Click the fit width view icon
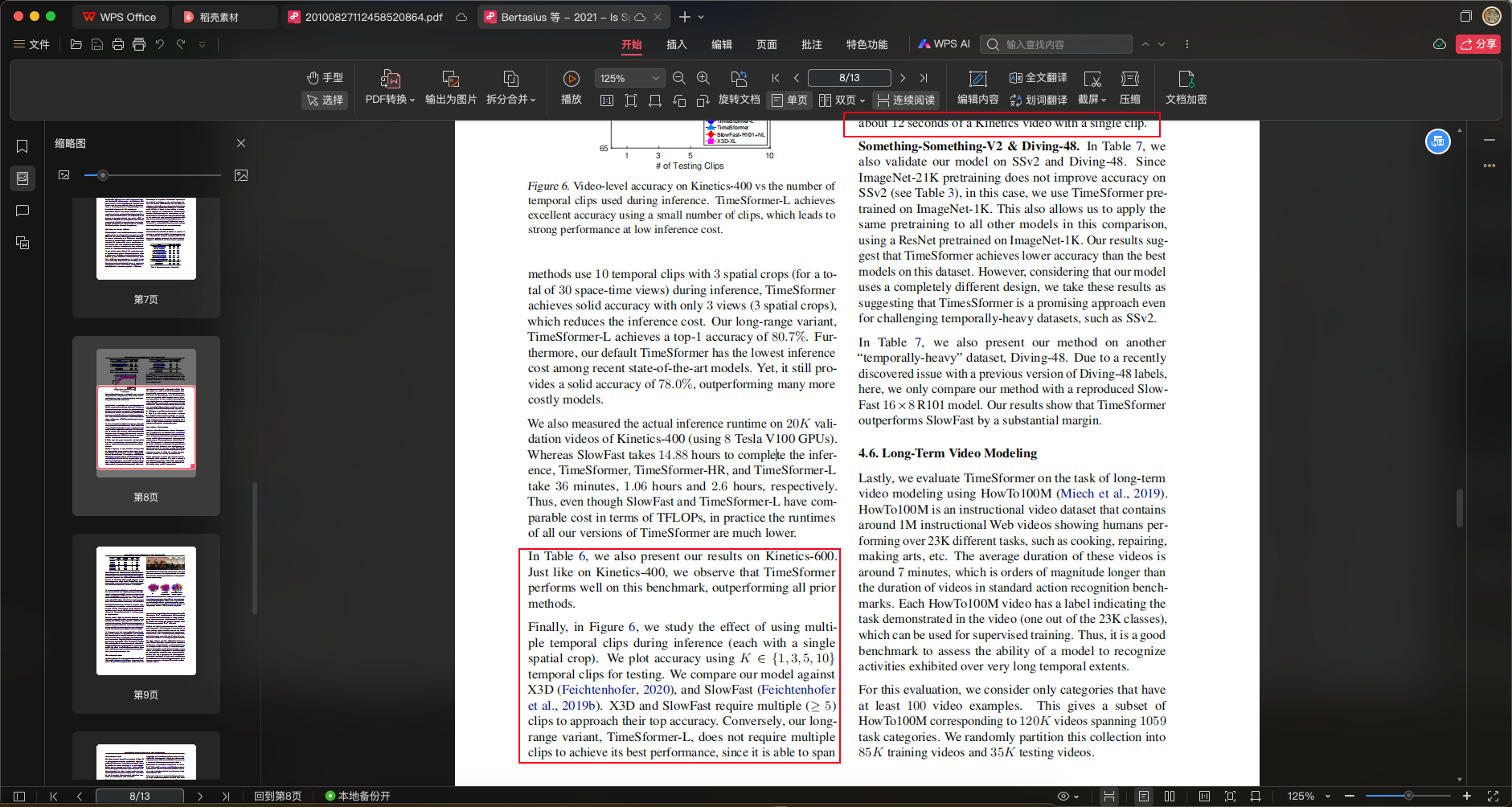The height and width of the screenshot is (807, 1512). point(655,100)
